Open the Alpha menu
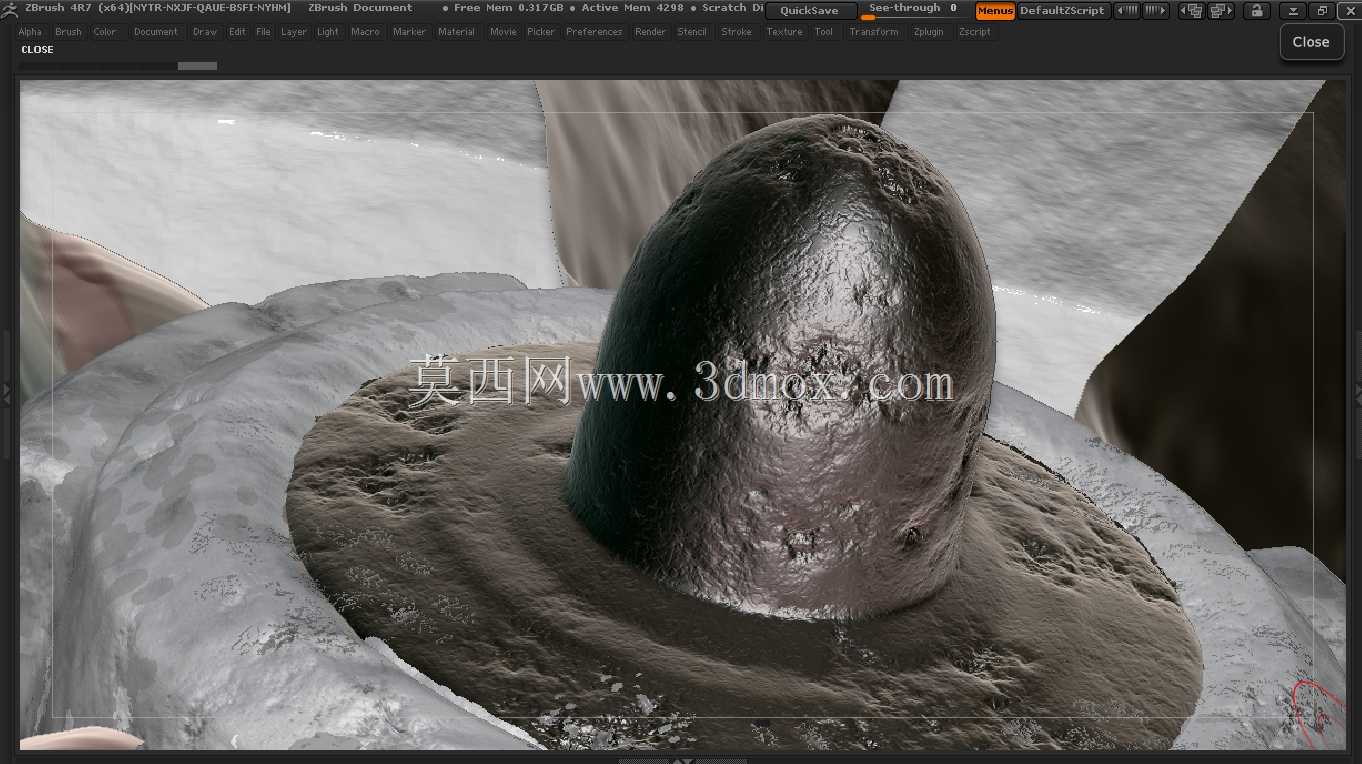Viewport: 1362px width, 764px height. [x=30, y=32]
